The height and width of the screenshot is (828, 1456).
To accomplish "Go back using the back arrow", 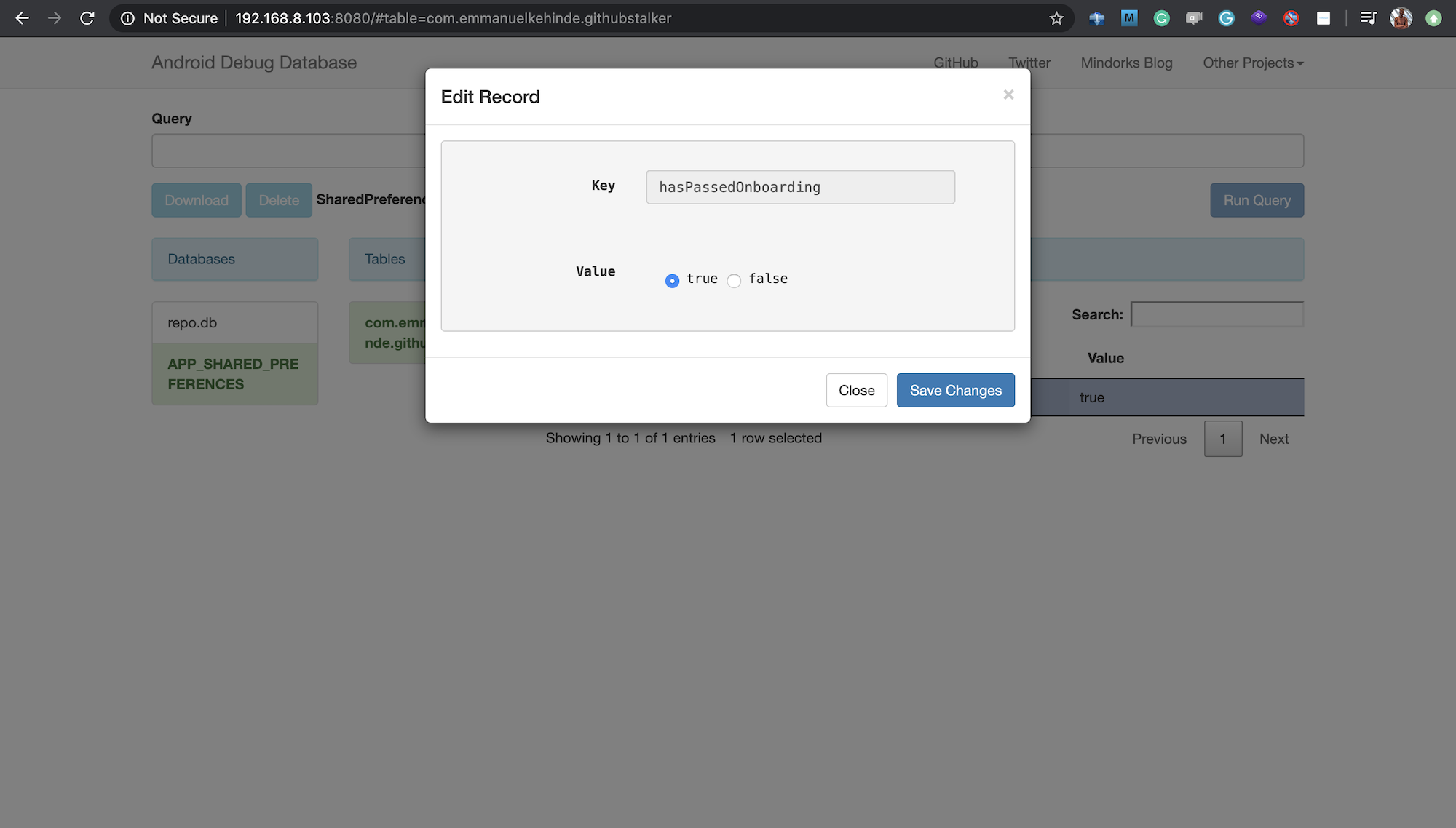I will [22, 18].
